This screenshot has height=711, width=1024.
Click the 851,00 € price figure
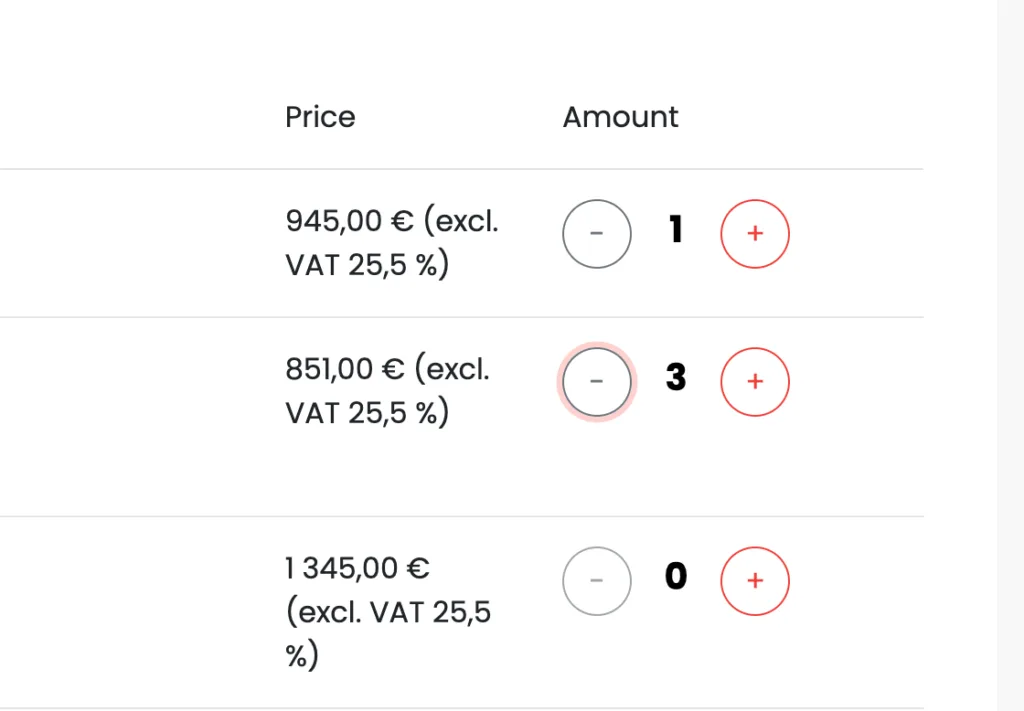click(343, 369)
